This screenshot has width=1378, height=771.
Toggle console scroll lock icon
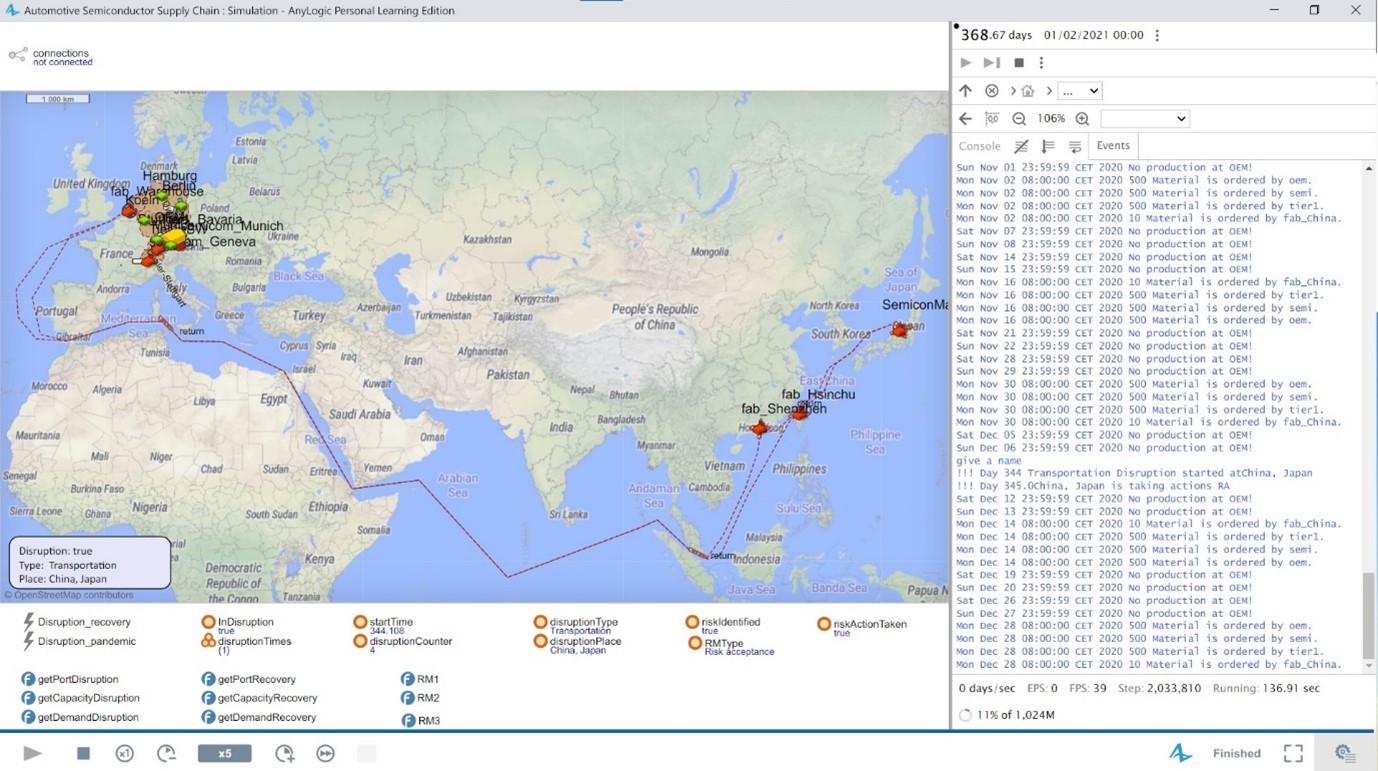tap(1048, 146)
